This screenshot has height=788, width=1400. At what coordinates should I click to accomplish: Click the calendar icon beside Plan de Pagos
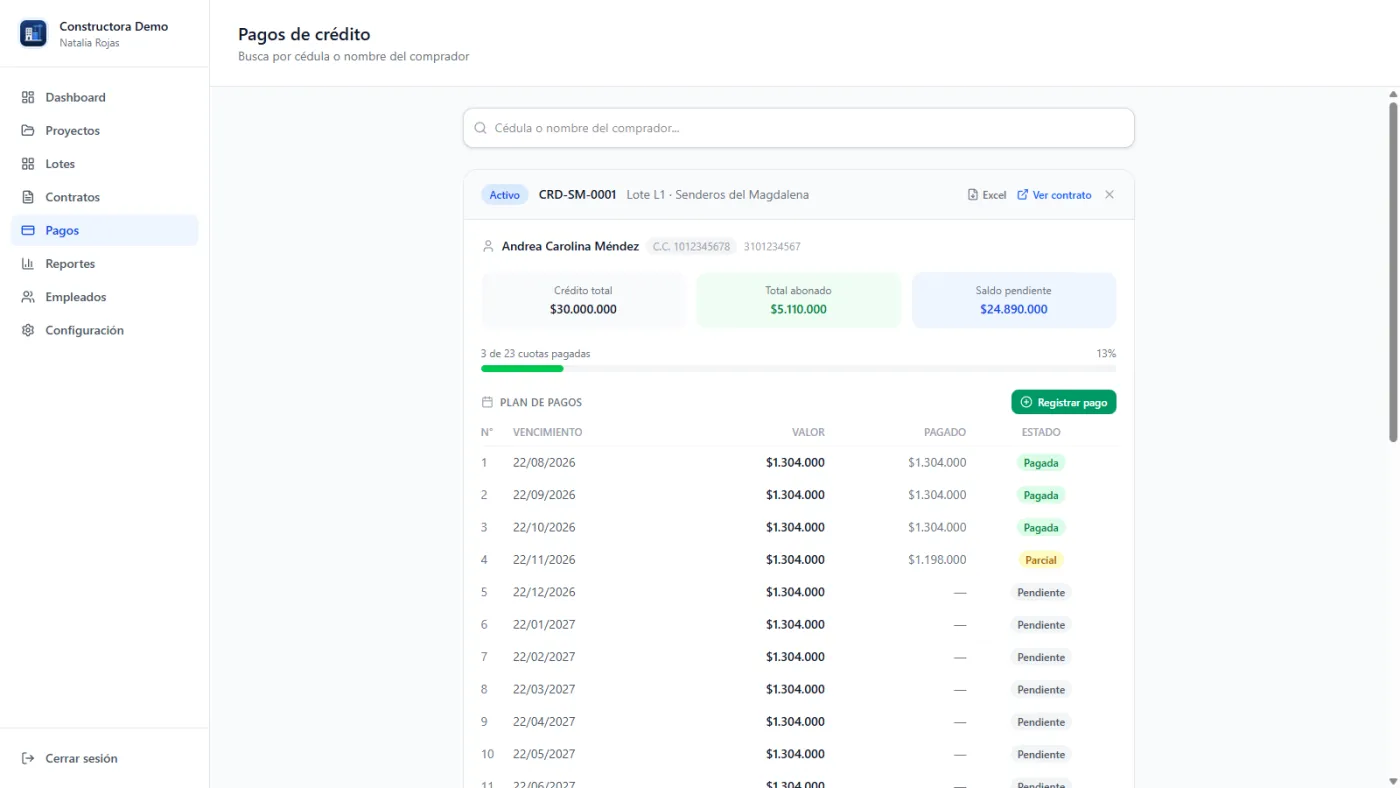coord(487,402)
